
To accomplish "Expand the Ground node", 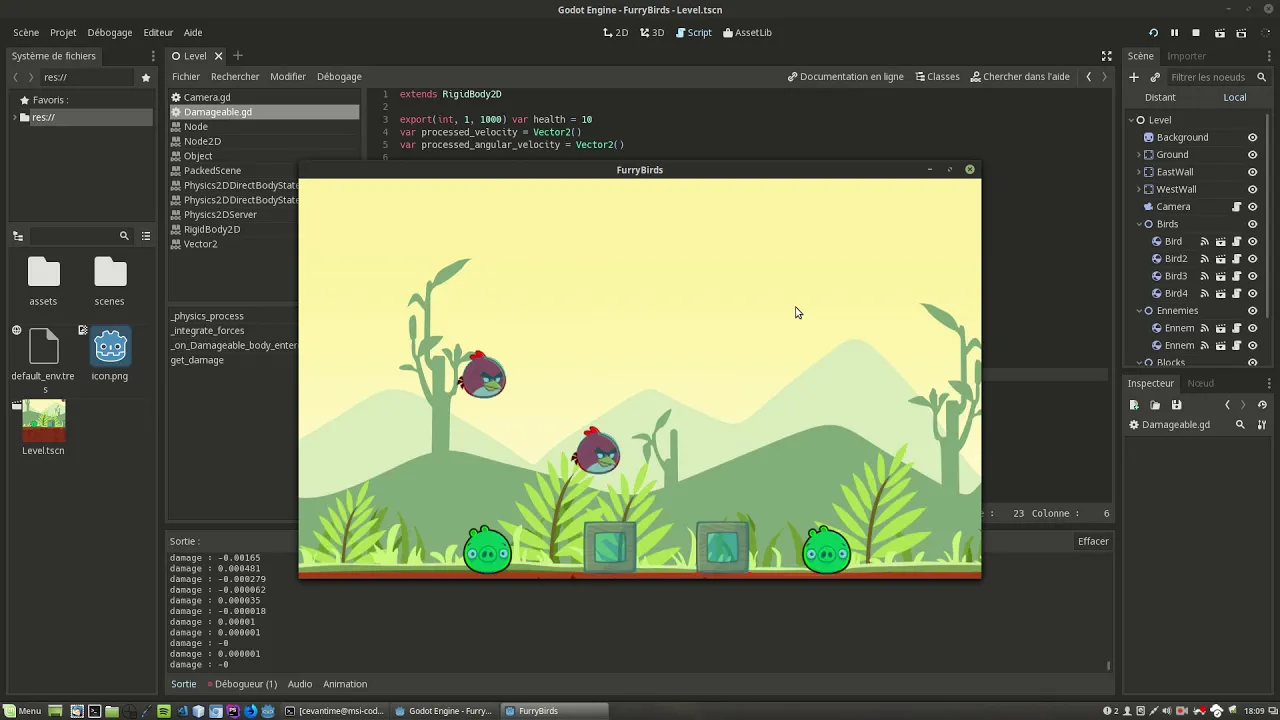I will click(1139, 155).
